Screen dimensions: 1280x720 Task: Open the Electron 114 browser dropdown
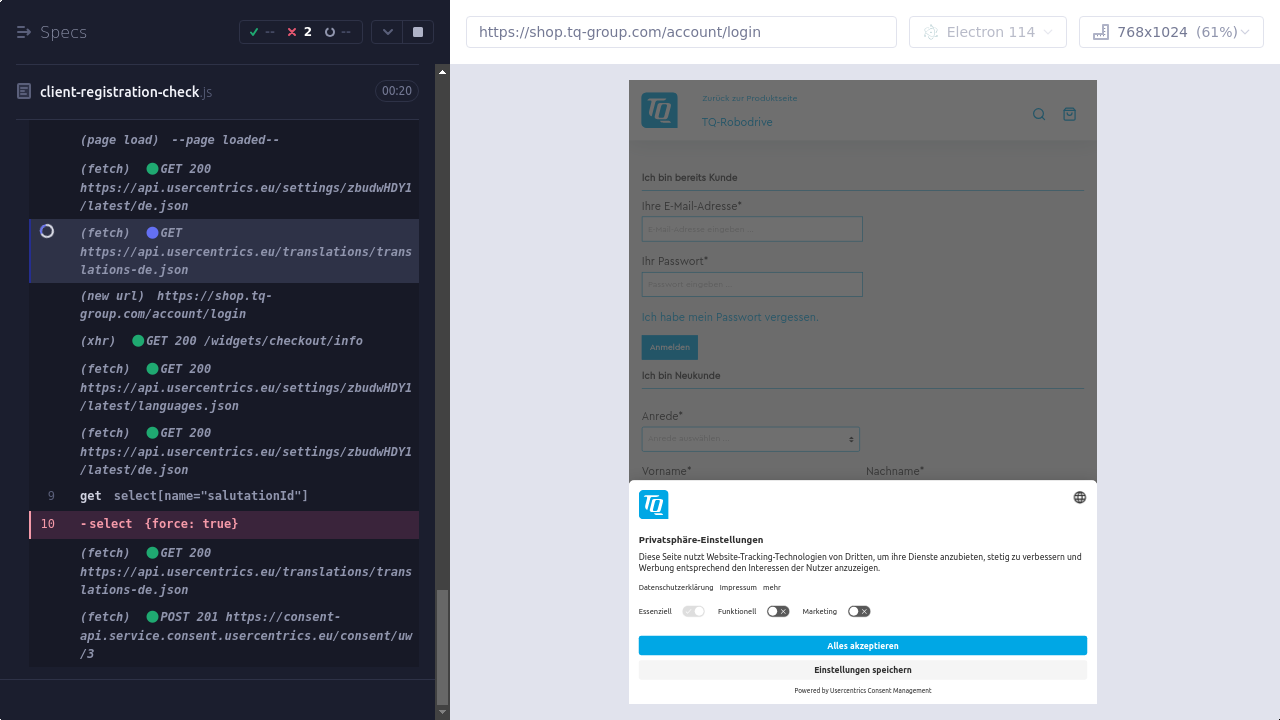(987, 32)
